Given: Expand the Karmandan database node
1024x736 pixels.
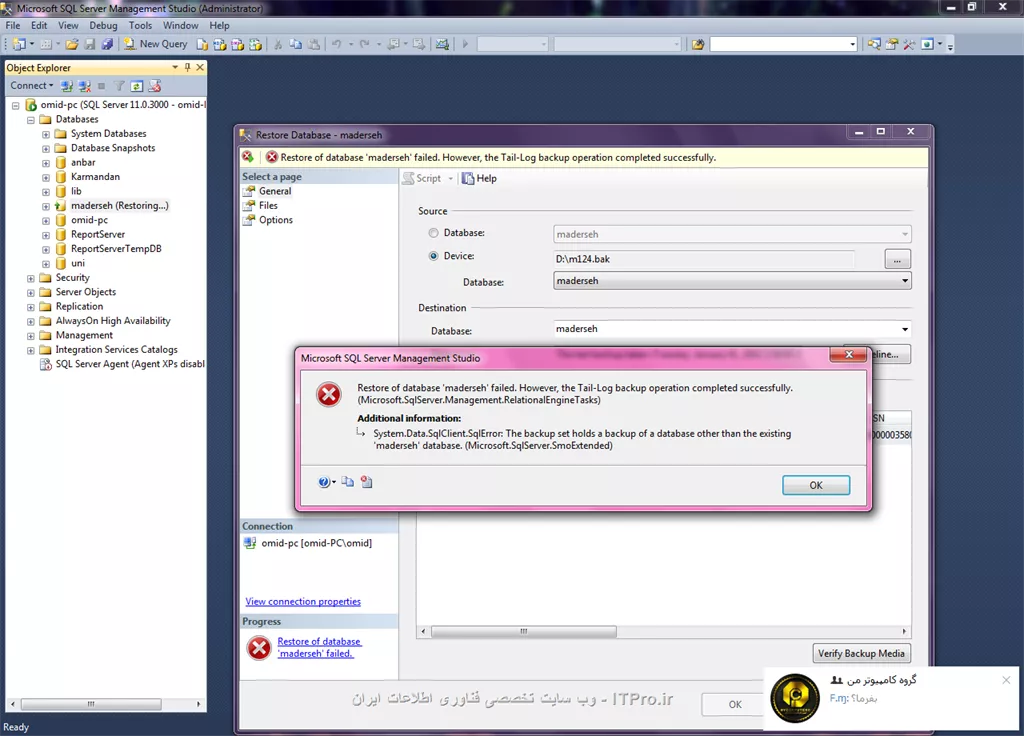Looking at the screenshot, I should pos(46,178).
